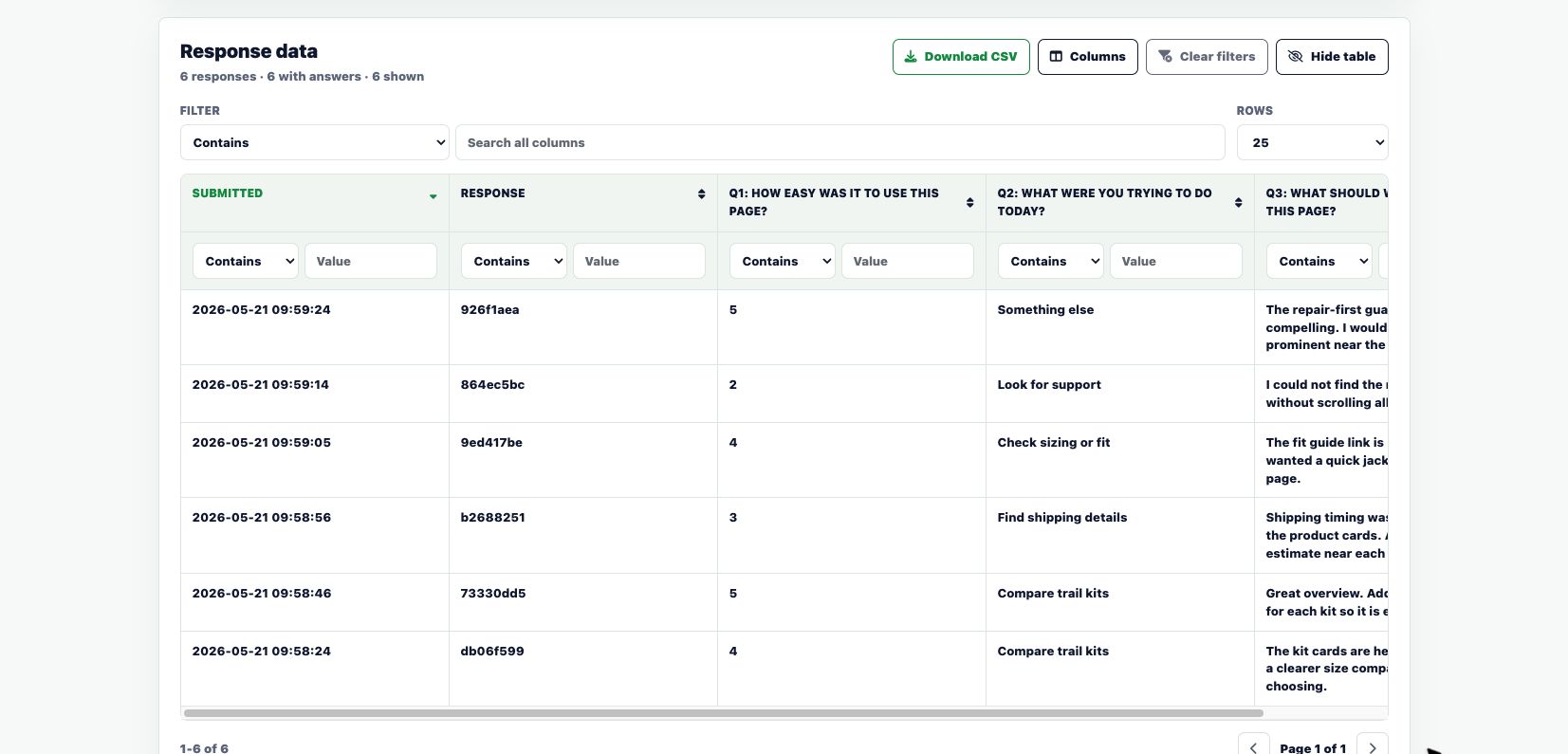Click the 'Page 1 of 1' indicator
The width and height of the screenshot is (1568, 754).
(x=1313, y=748)
